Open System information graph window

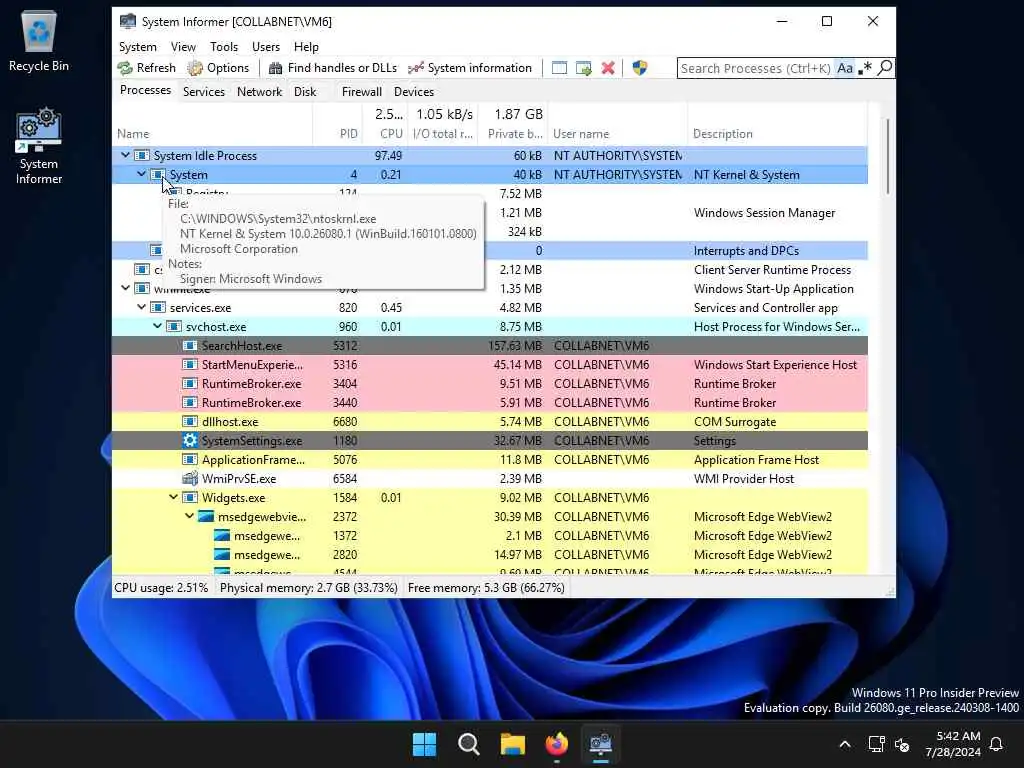click(470, 68)
